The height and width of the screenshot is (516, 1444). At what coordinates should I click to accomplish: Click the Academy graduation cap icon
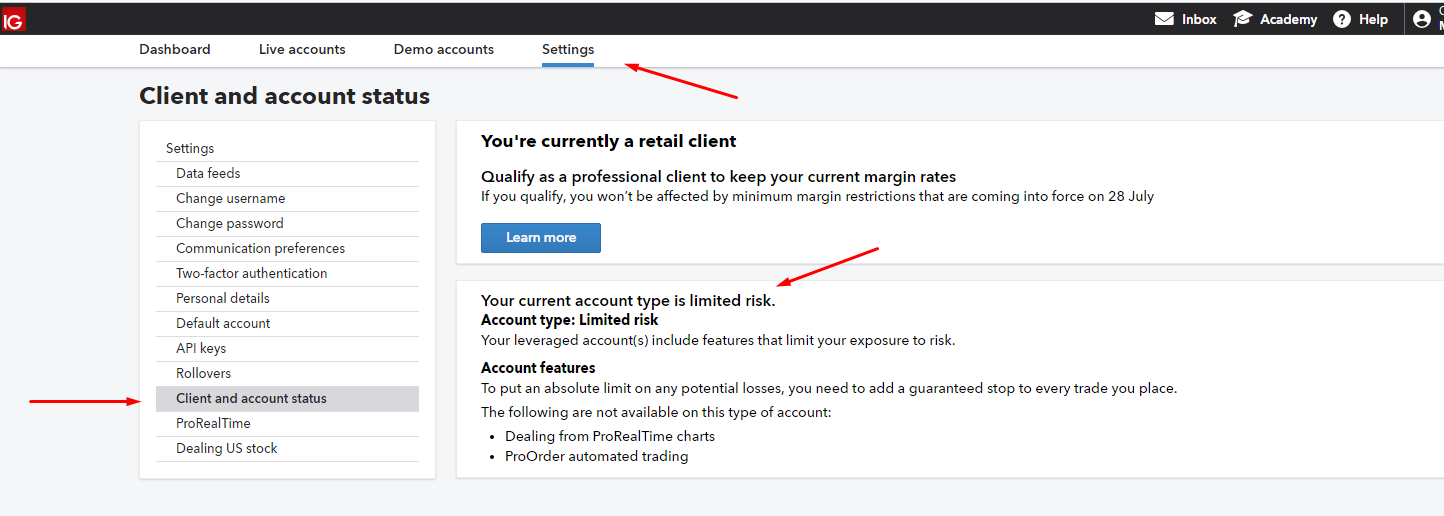[x=1243, y=19]
